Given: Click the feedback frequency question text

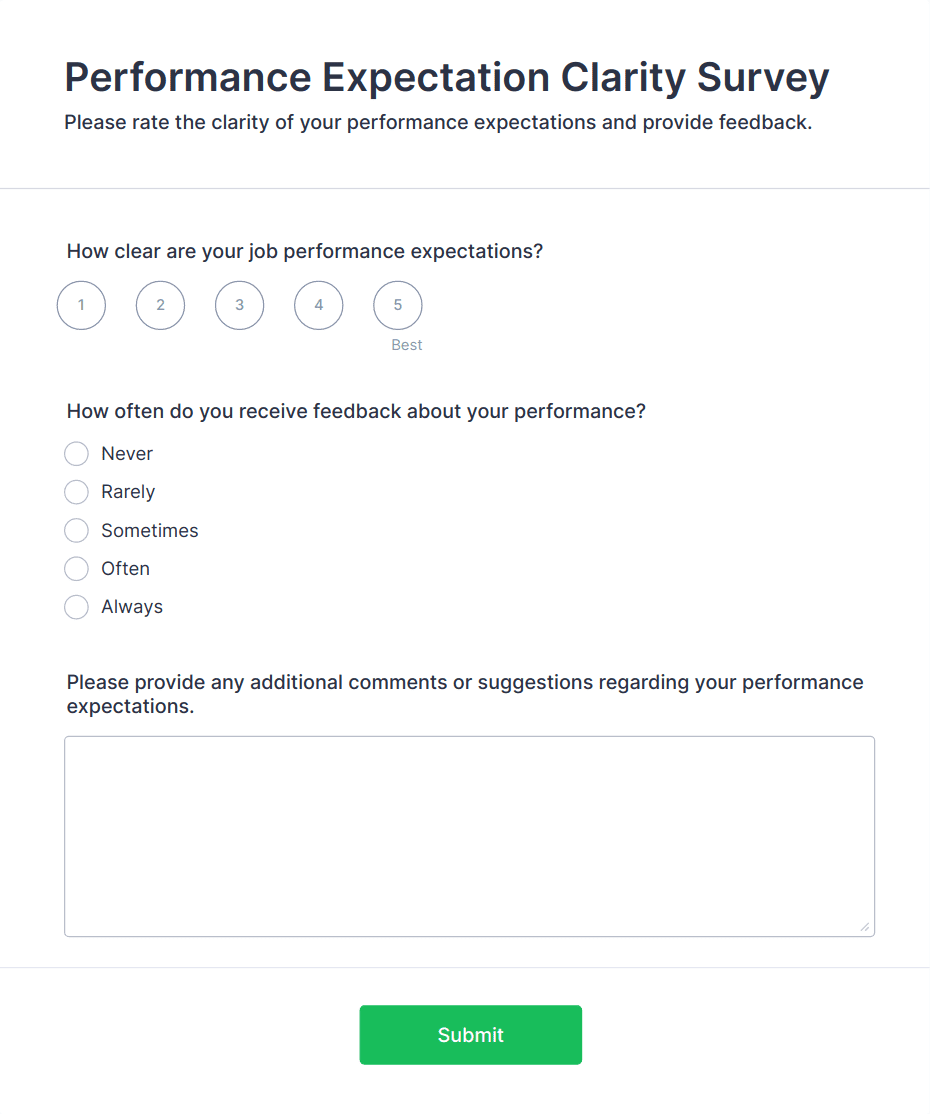Looking at the screenshot, I should point(356,411).
